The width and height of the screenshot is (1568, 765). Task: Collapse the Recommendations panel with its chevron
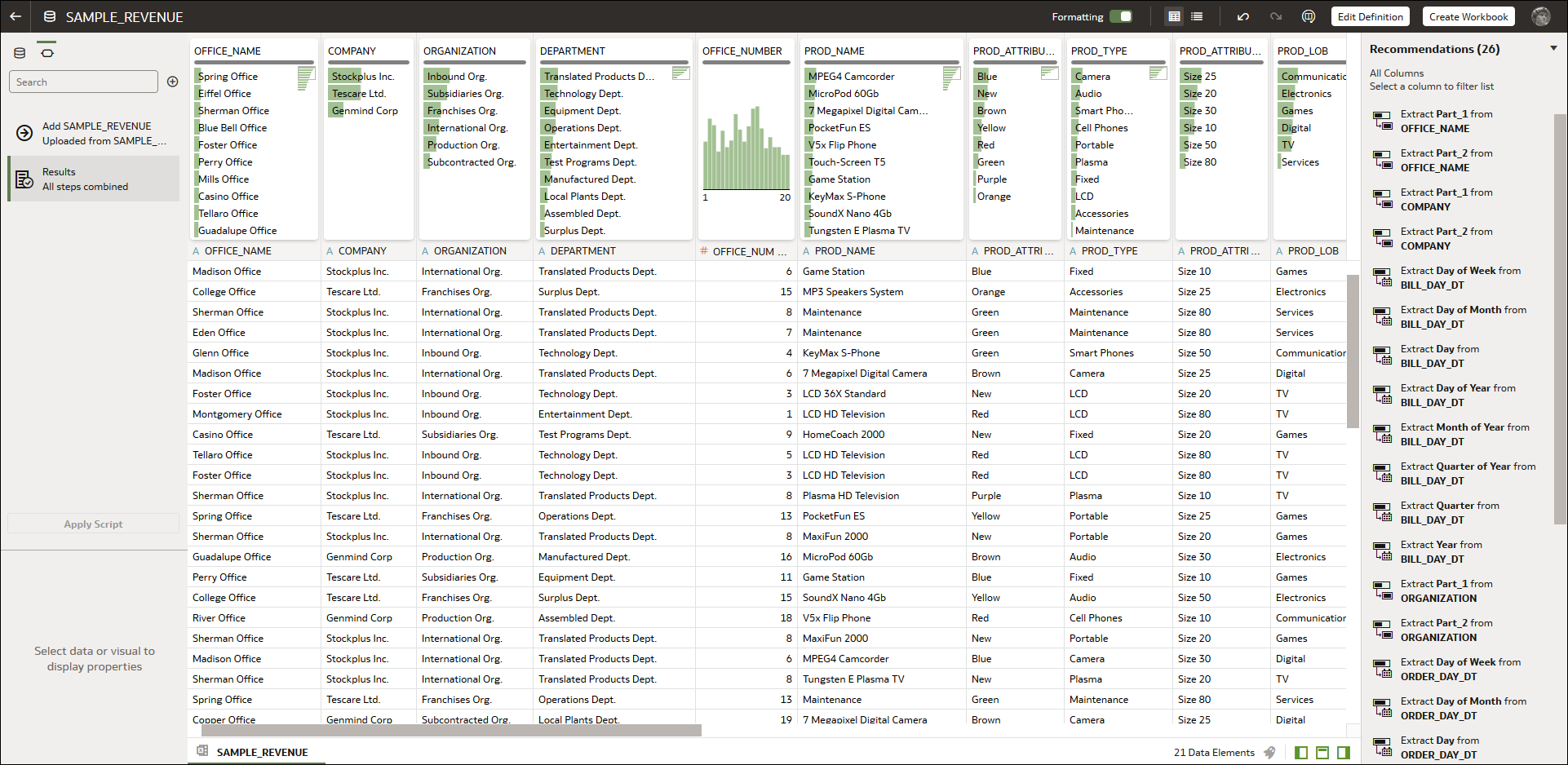[x=1554, y=48]
